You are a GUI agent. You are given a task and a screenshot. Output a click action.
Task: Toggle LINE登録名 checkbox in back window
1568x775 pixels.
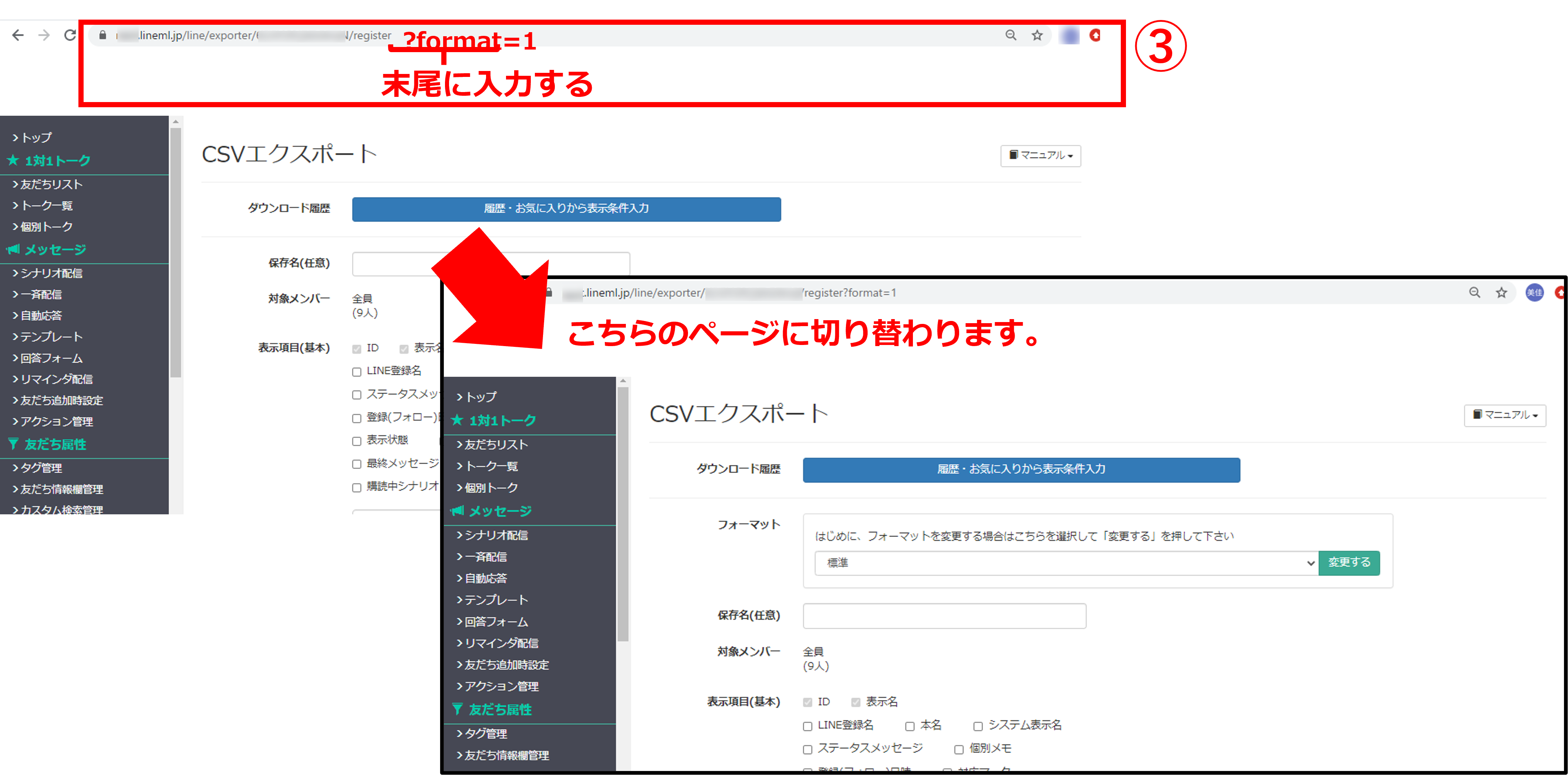click(357, 372)
